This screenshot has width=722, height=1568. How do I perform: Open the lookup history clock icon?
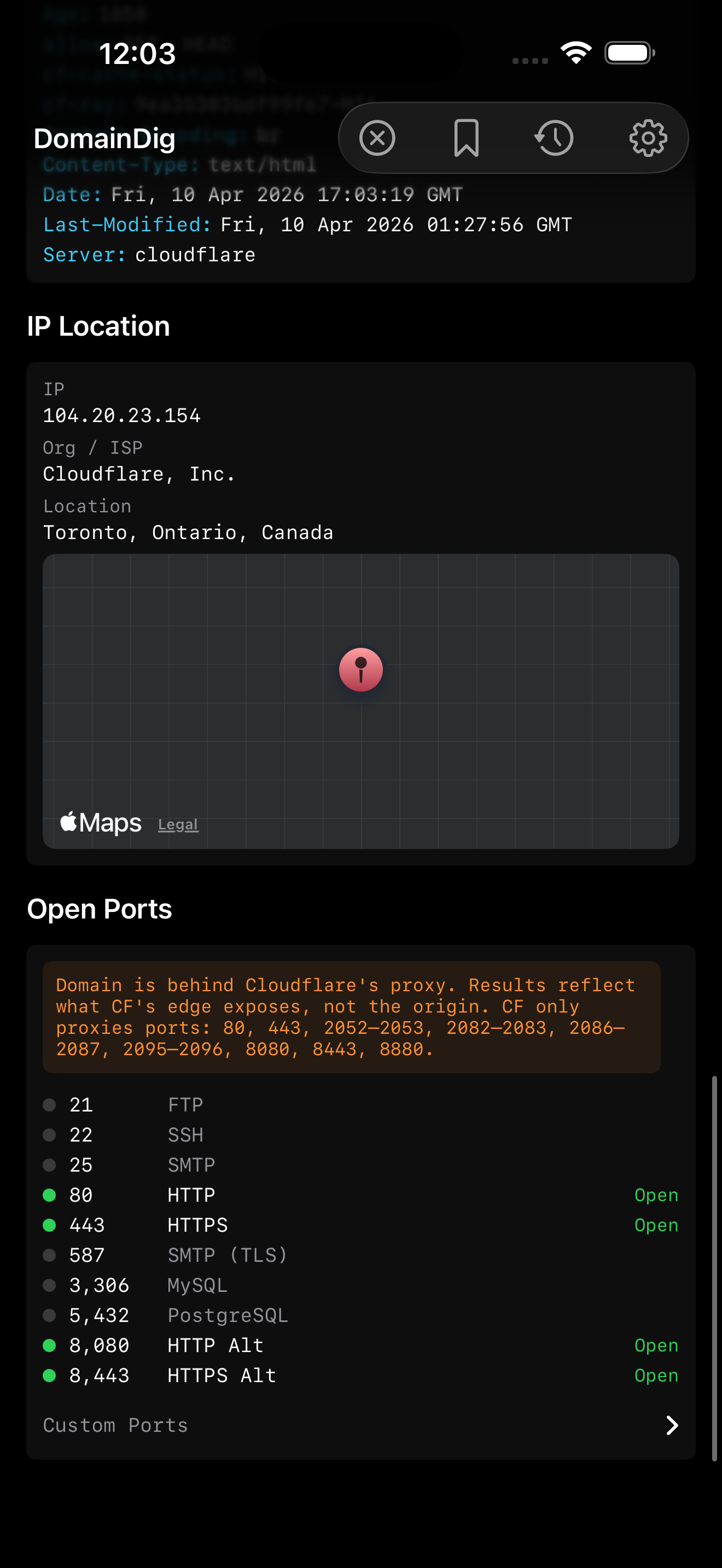pyautogui.click(x=554, y=138)
